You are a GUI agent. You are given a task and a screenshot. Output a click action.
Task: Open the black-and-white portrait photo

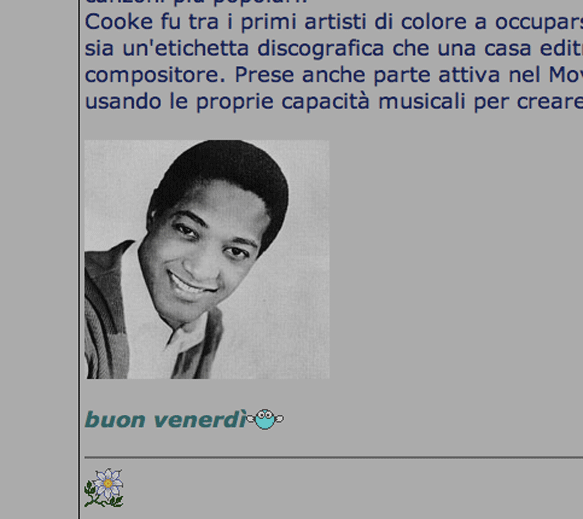tap(207, 260)
